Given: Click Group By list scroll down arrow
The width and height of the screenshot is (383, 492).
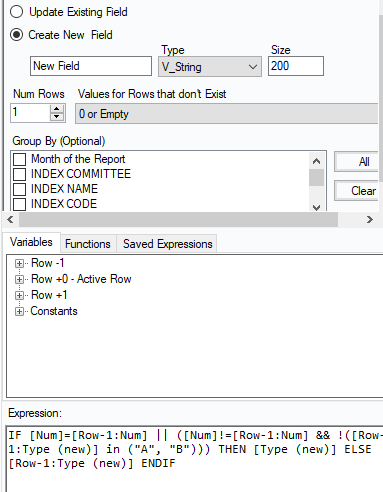Looking at the screenshot, I should coord(316,207).
